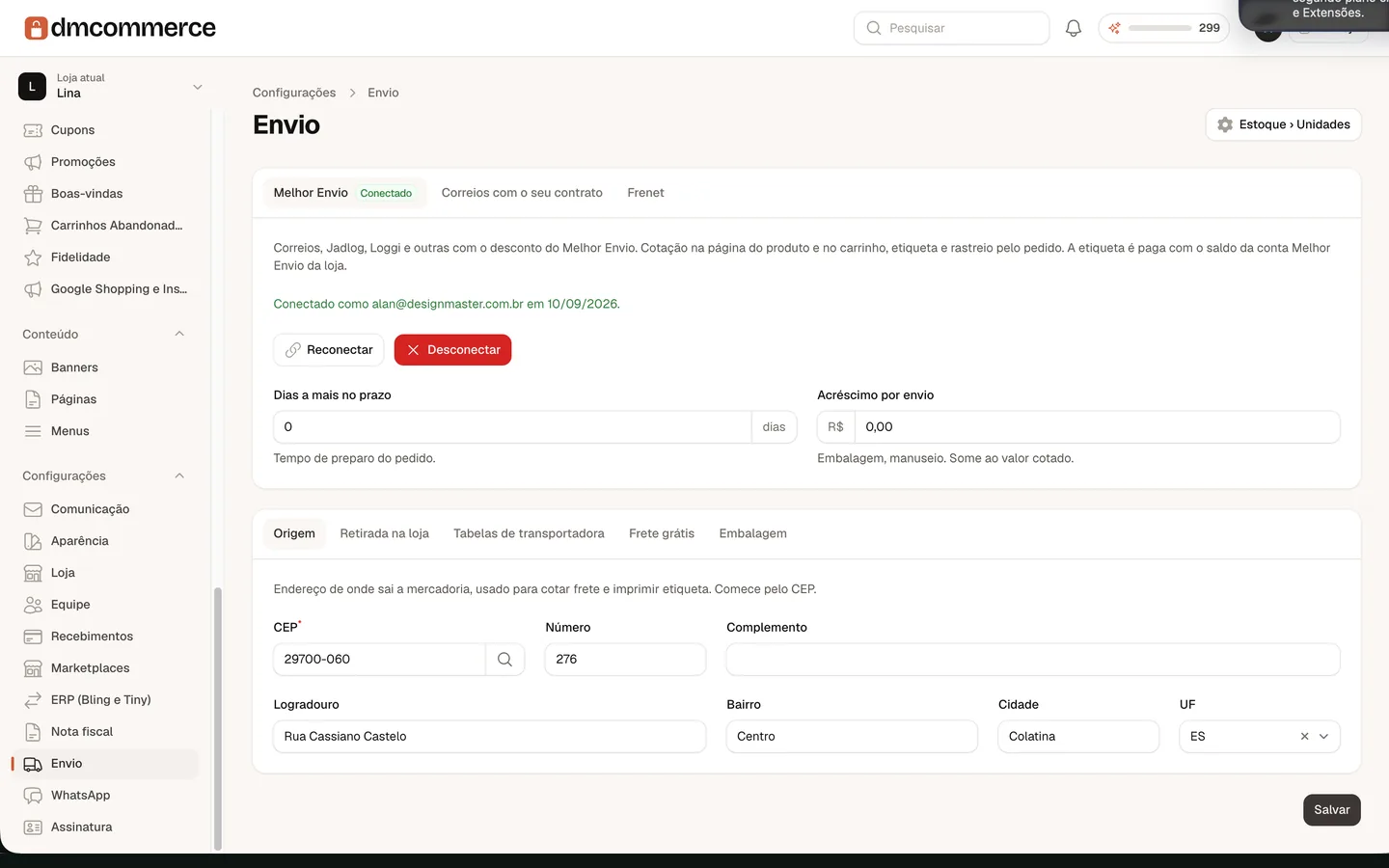Focus the Complemento input field
The height and width of the screenshot is (868, 1389).
pos(1033,660)
